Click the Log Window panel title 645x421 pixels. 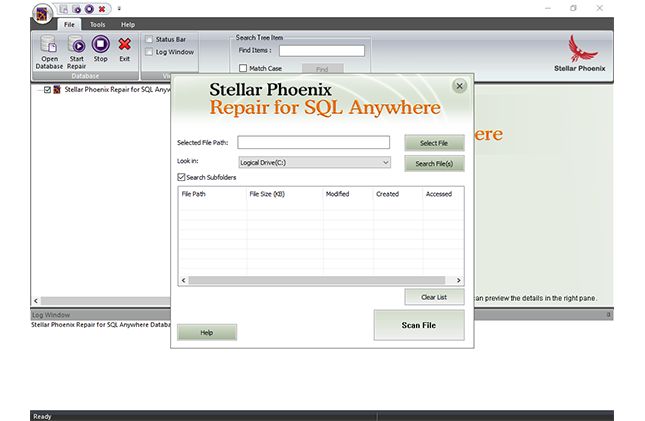[x=51, y=315]
